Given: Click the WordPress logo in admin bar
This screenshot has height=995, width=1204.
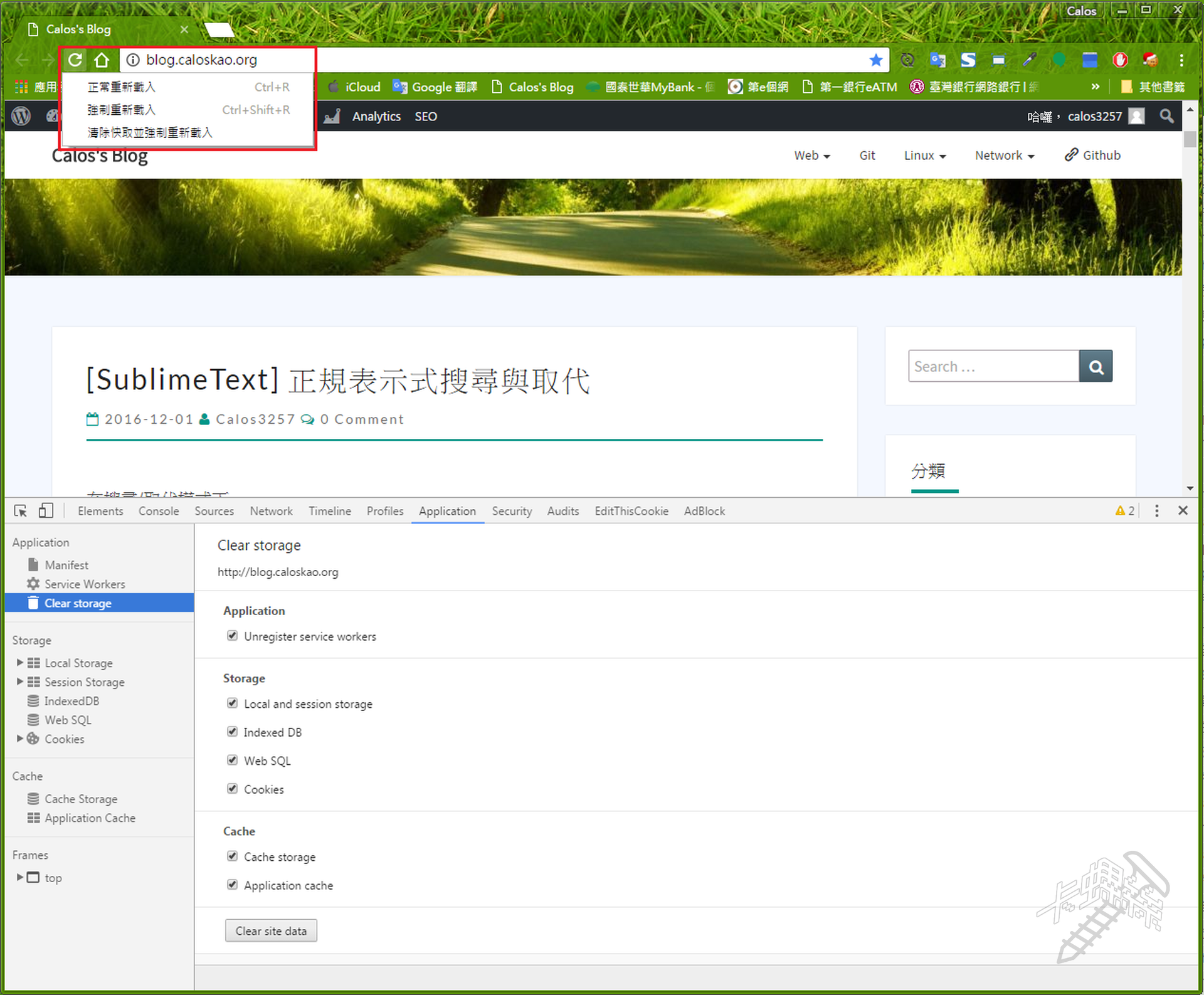Looking at the screenshot, I should pos(21,116).
